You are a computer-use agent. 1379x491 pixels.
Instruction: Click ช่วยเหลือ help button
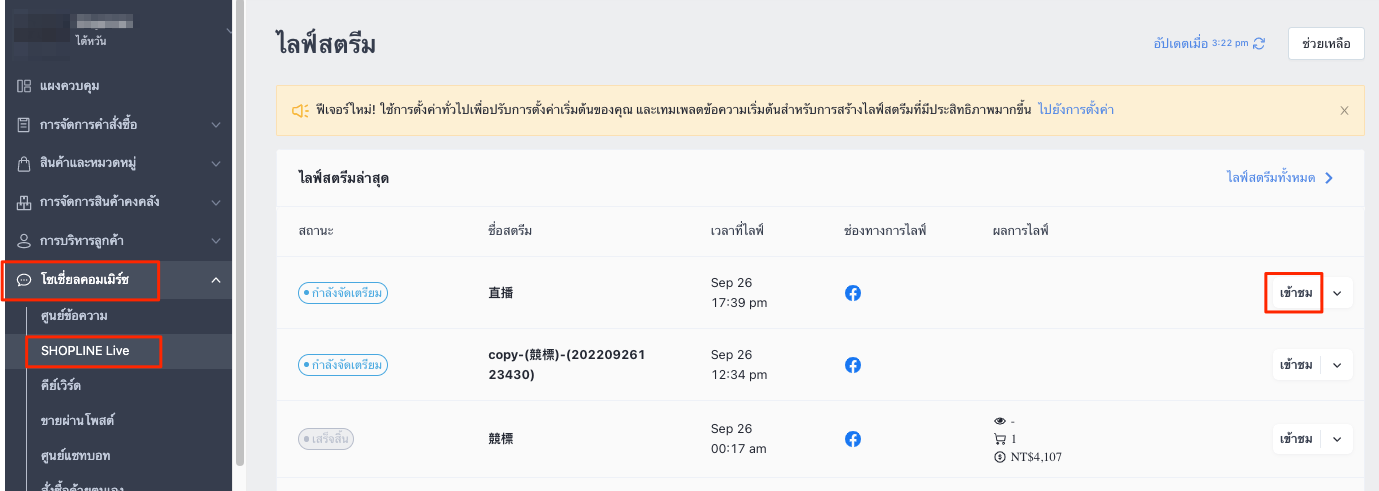pyautogui.click(x=1326, y=44)
